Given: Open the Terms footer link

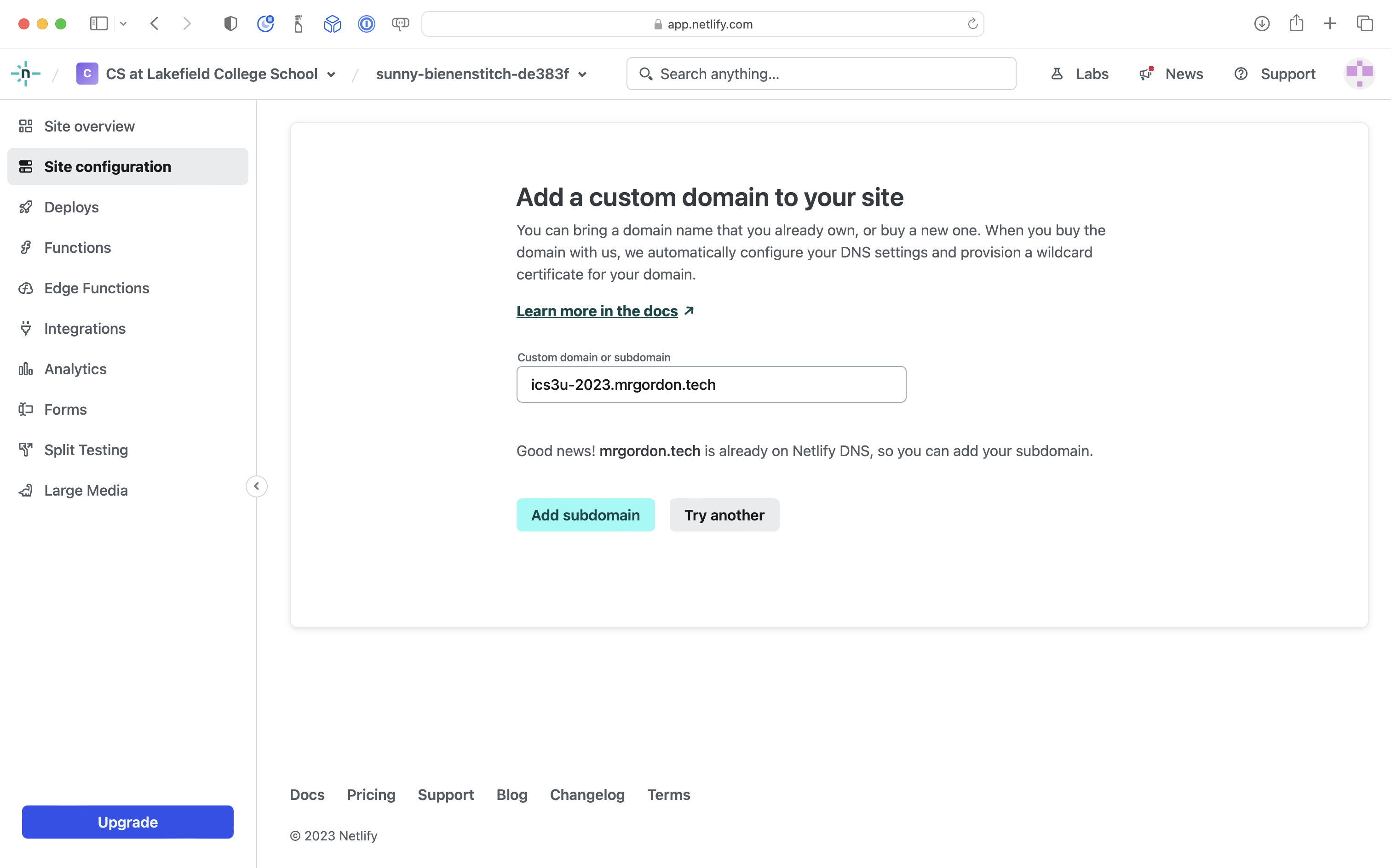Looking at the screenshot, I should click(x=668, y=794).
